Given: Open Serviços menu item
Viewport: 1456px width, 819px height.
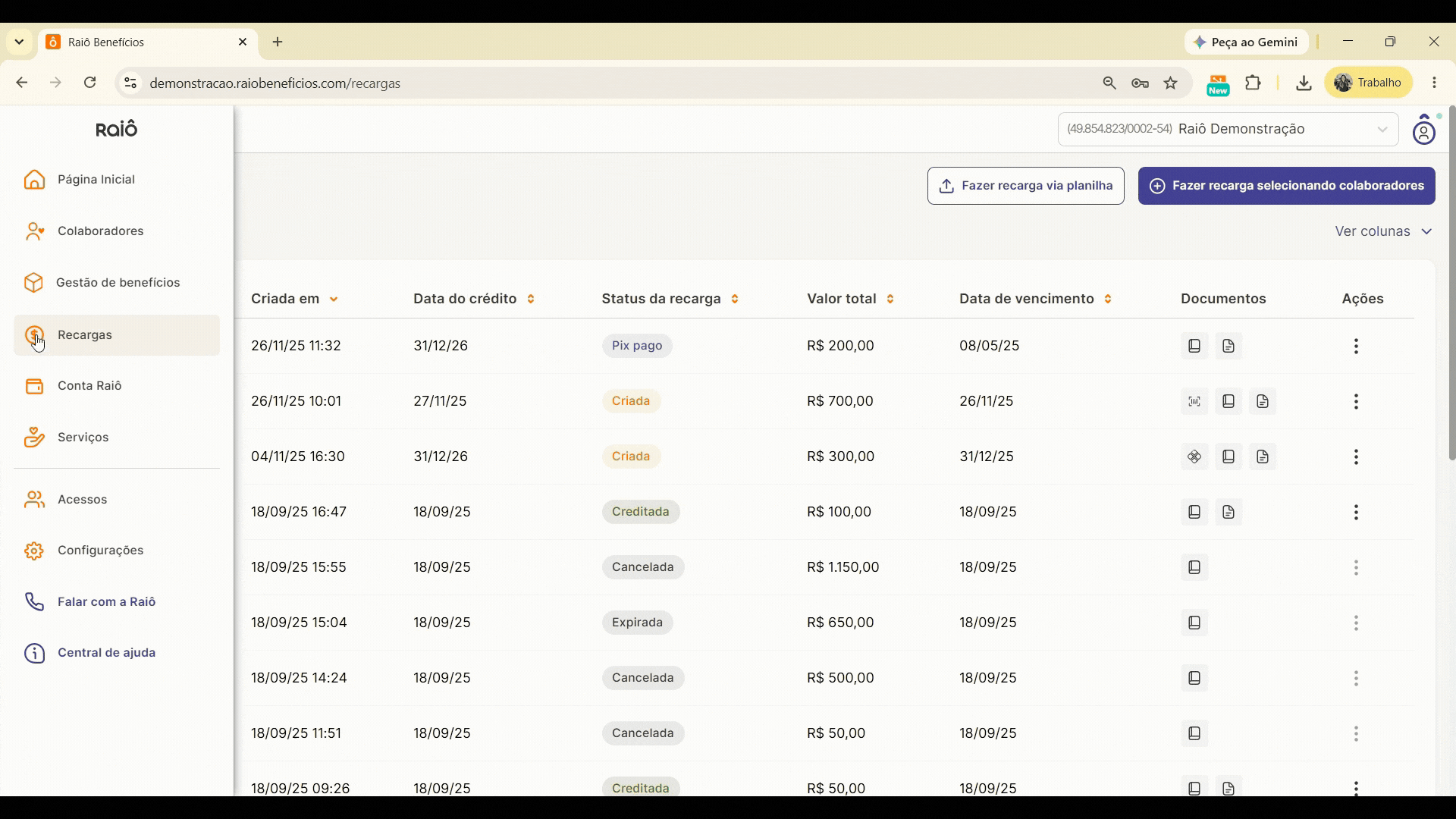Looking at the screenshot, I should tap(117, 438).
